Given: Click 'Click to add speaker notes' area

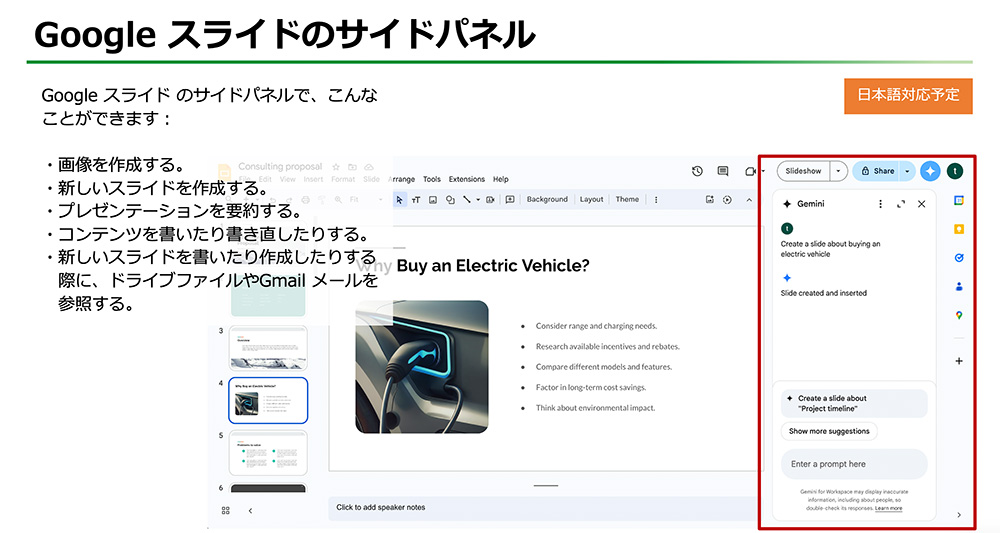Looking at the screenshot, I should pos(542,507).
